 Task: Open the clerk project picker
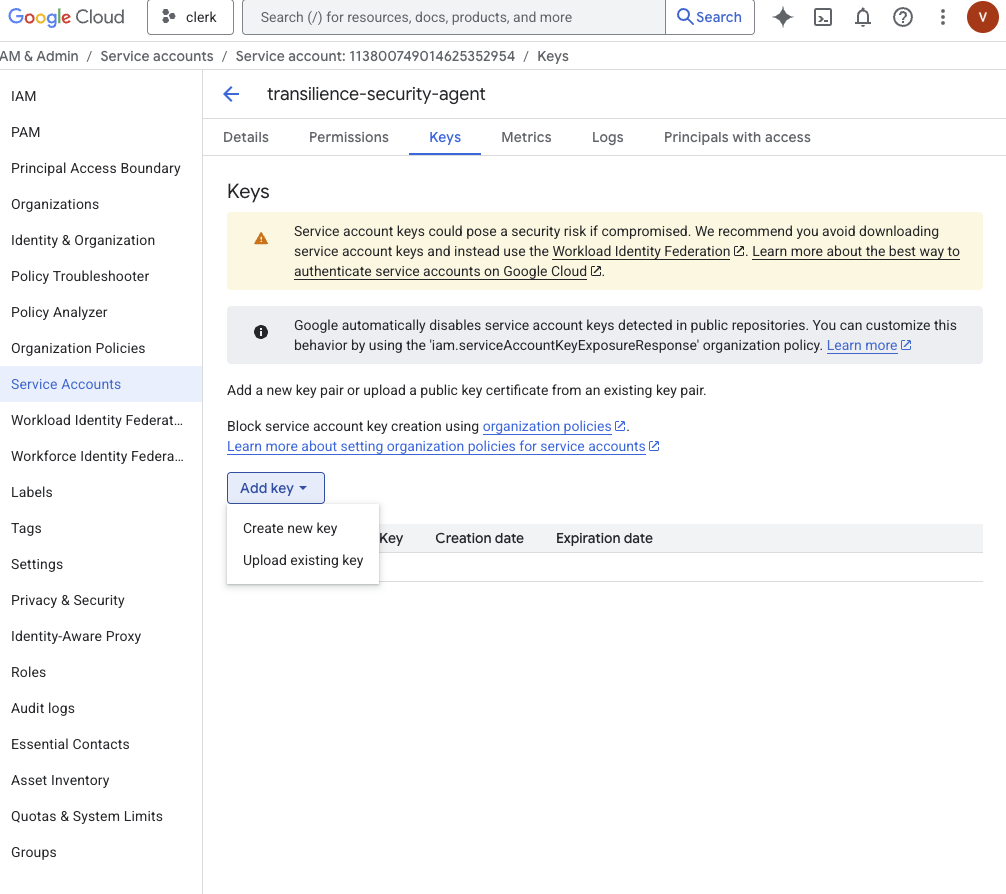[x=190, y=17]
